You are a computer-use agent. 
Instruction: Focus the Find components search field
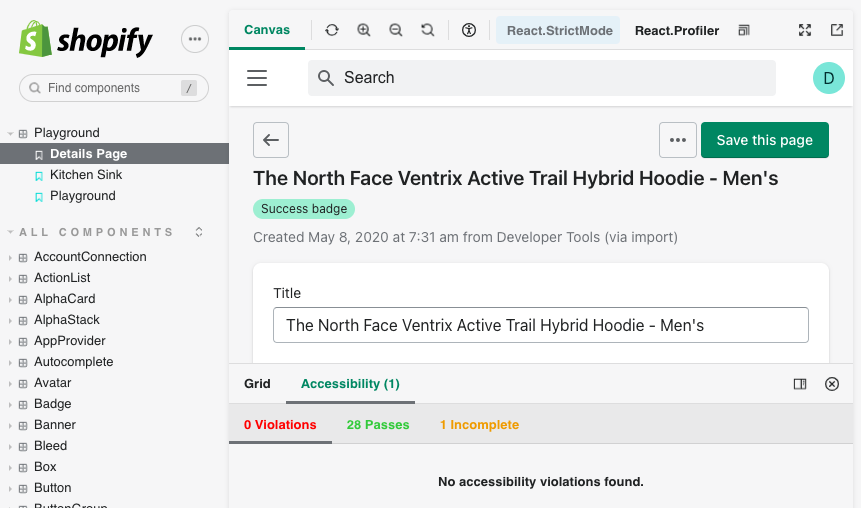click(114, 88)
